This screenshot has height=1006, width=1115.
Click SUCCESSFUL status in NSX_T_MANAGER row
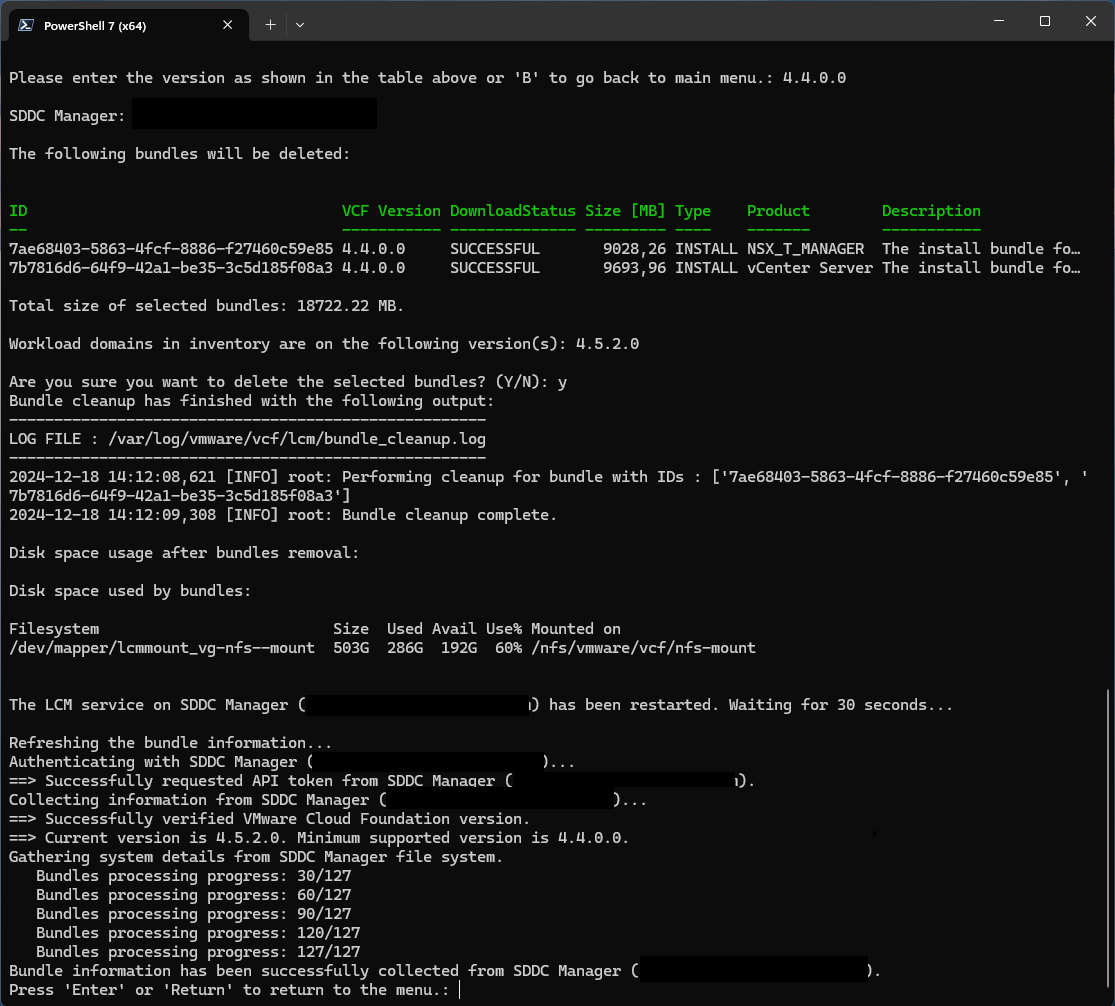coord(495,249)
